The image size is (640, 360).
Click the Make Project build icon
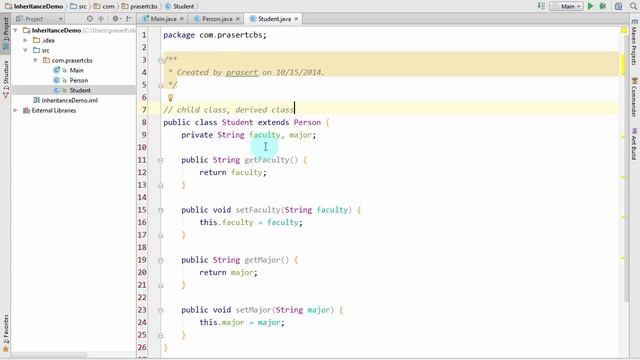coord(541,6)
